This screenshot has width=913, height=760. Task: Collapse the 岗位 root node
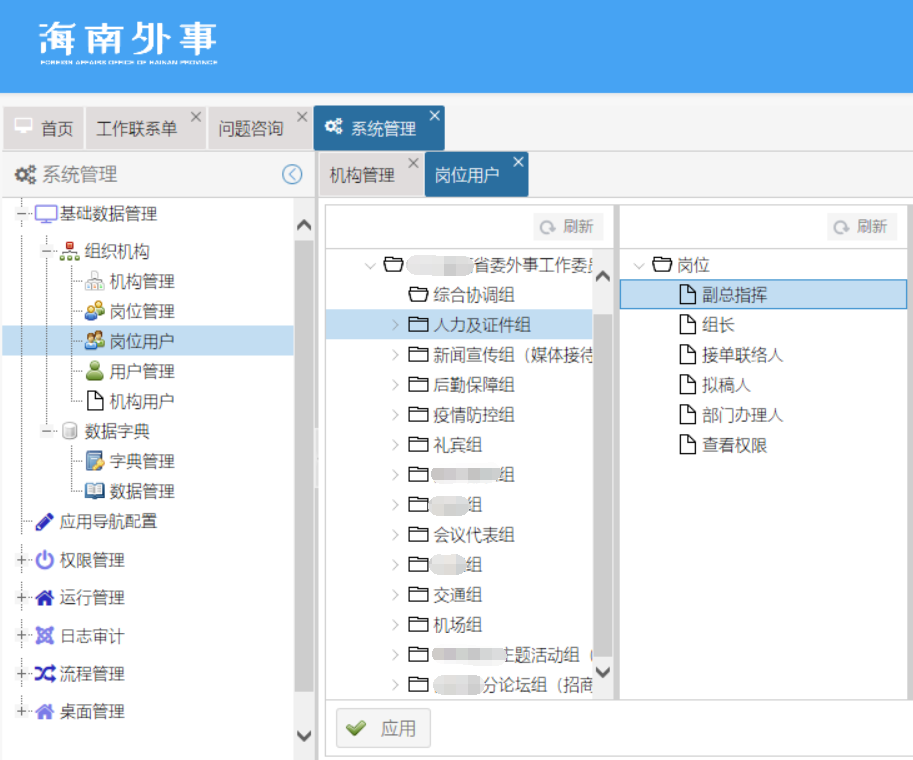639,265
